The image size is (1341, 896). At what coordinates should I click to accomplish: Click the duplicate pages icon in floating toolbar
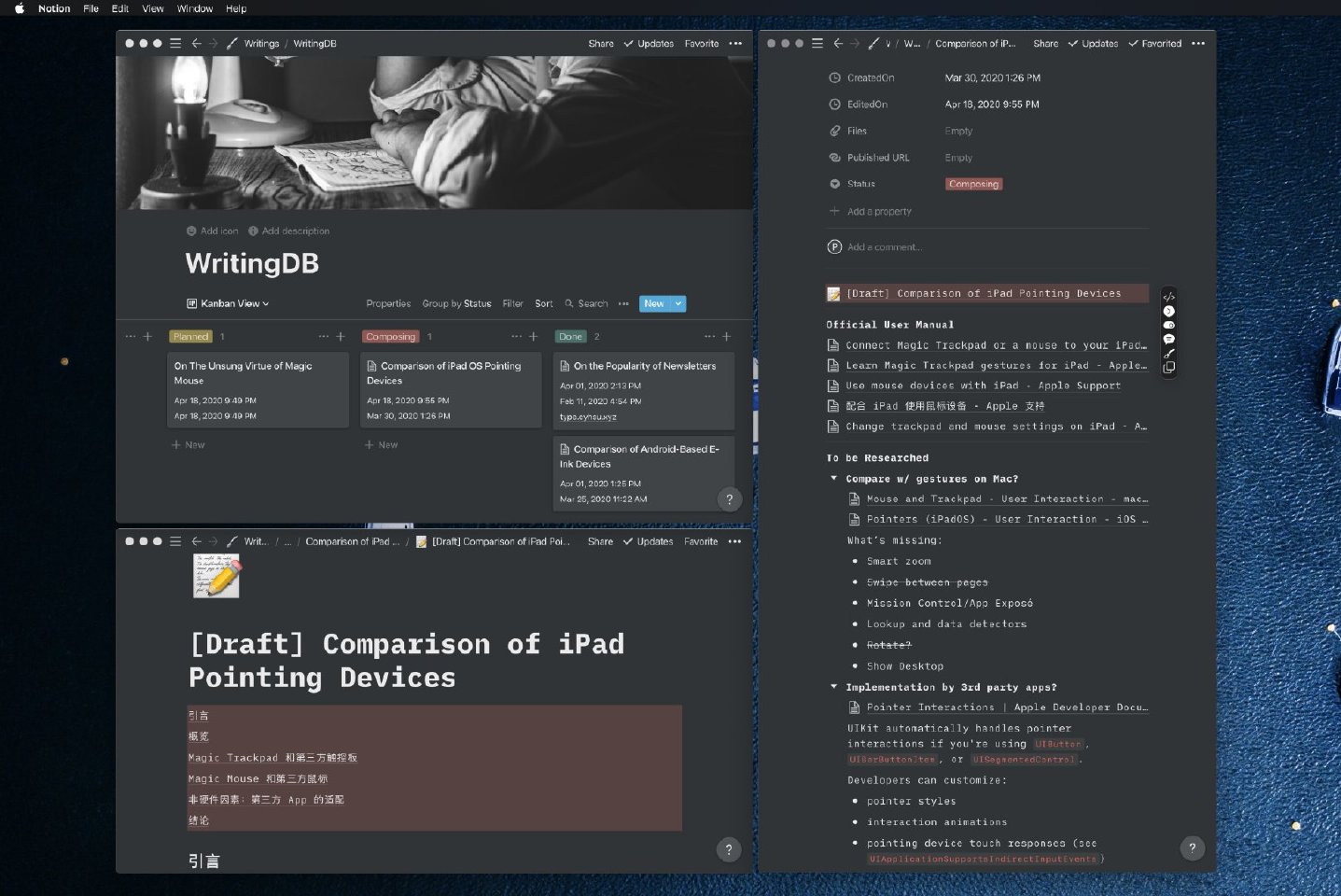[1168, 368]
